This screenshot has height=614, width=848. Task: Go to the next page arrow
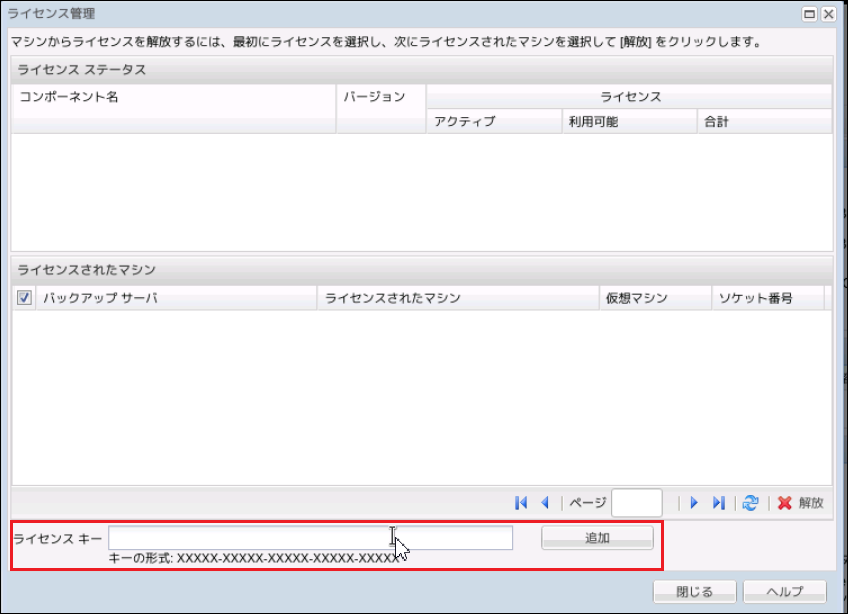click(694, 503)
